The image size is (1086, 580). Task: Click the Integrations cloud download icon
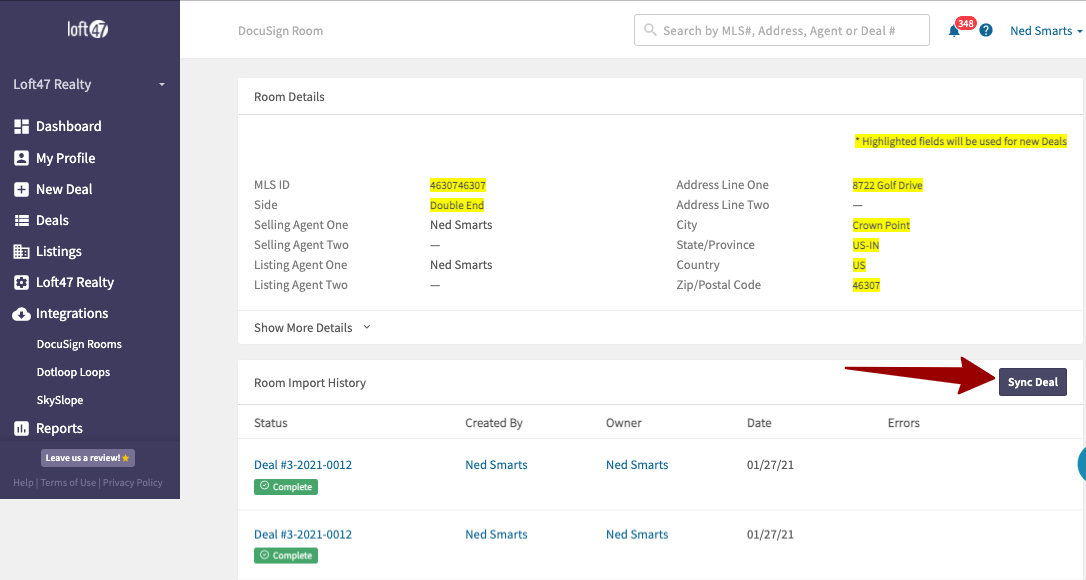coord(21,314)
